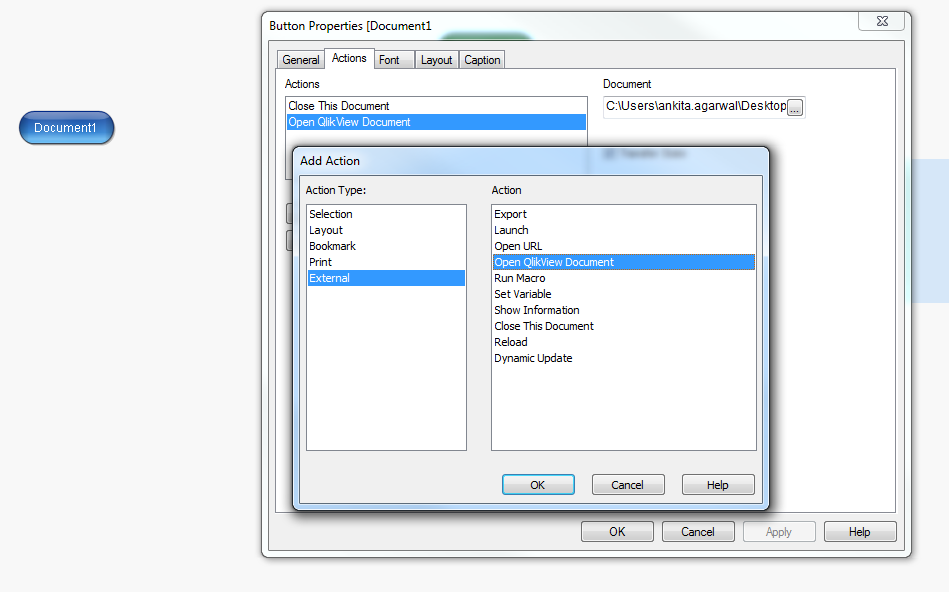Confirm Add Action dialog with OK
The height and width of the screenshot is (592, 949).
tap(538, 485)
